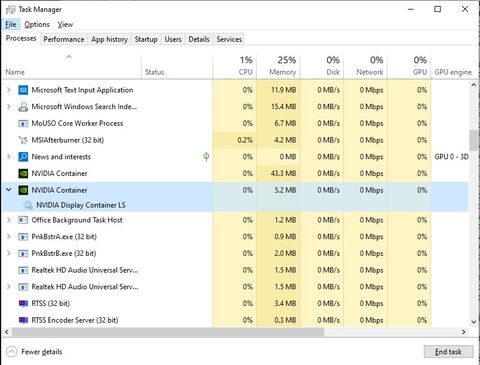Open the Startup tab
Image resolution: width=480 pixels, height=365 pixels.
coord(146,39)
